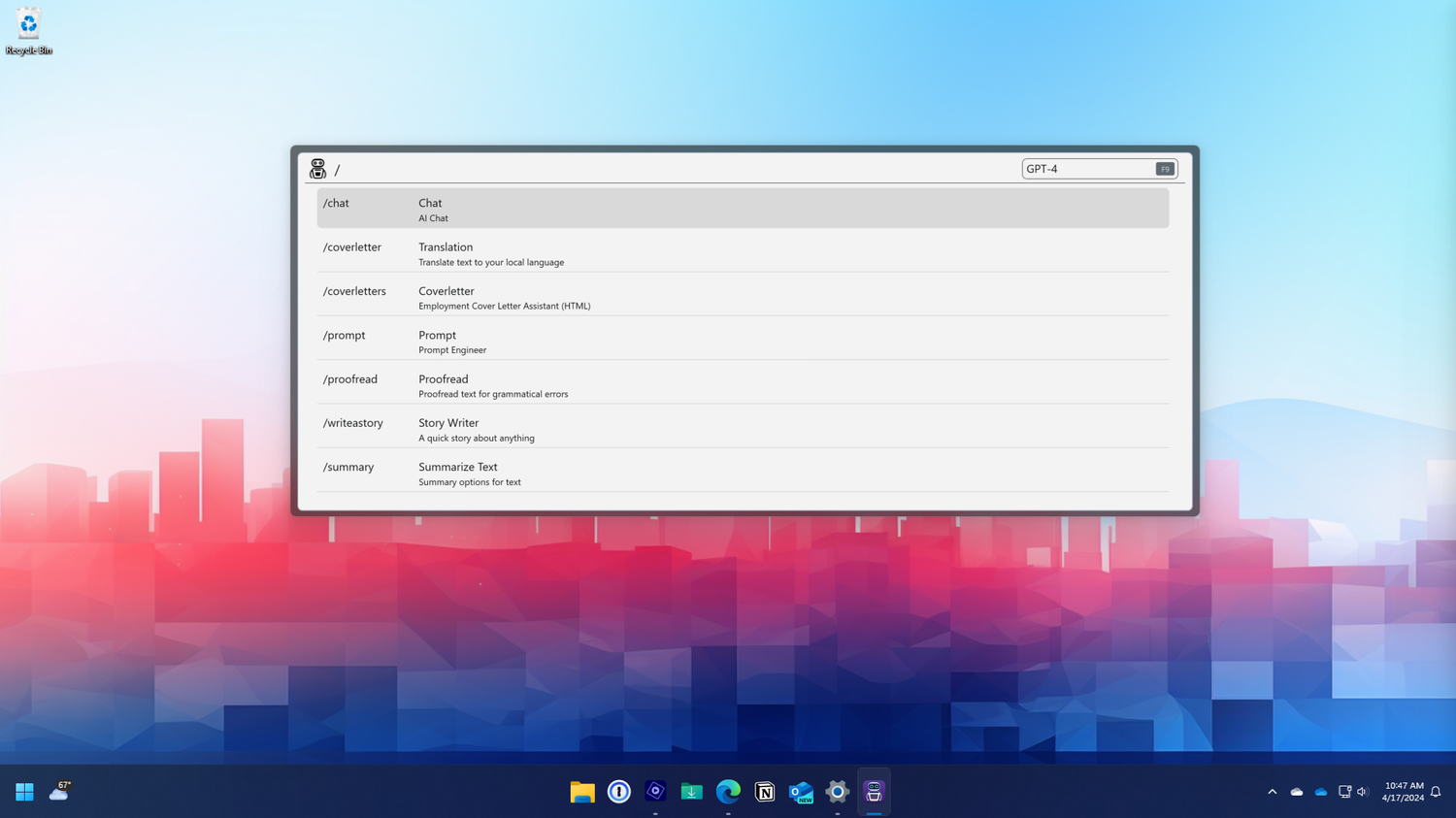Open the GPT-4 model selector
The width and height of the screenshot is (1456, 818).
1099,169
